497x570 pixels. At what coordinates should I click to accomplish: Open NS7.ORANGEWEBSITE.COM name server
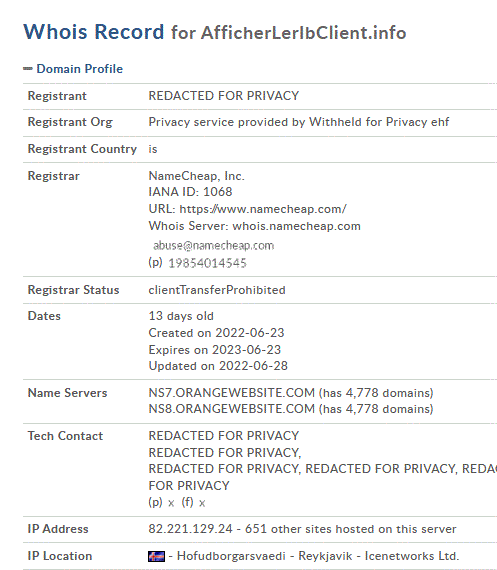click(232, 393)
